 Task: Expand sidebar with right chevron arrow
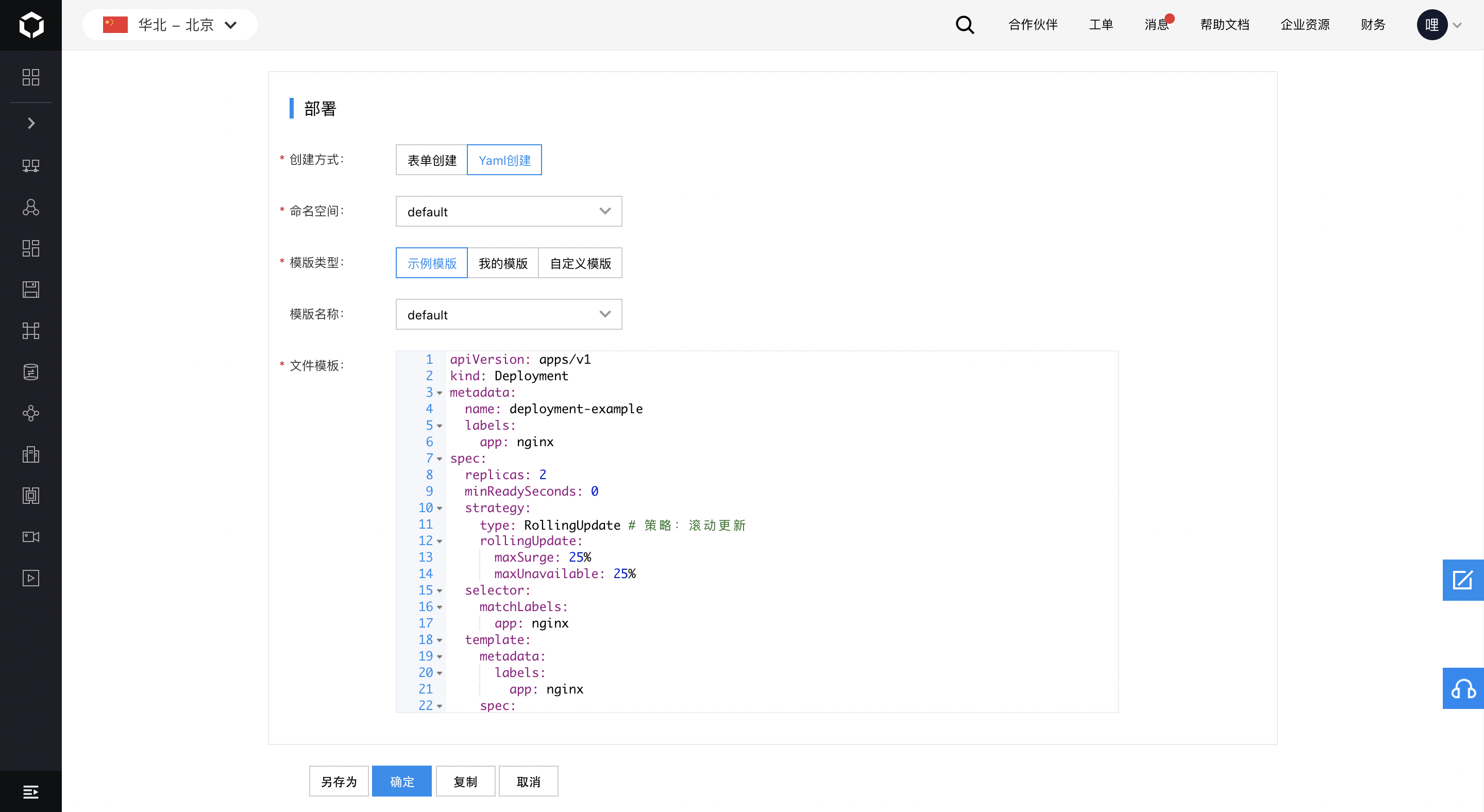[x=31, y=123]
